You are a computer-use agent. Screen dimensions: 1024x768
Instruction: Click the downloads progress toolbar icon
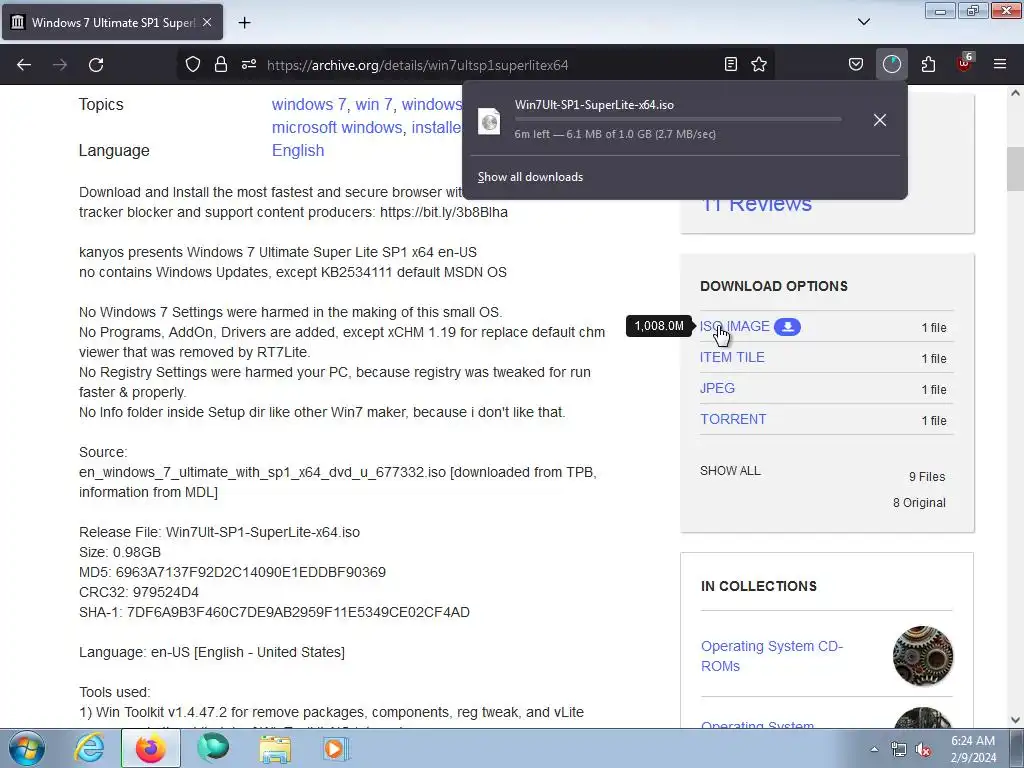click(x=891, y=64)
